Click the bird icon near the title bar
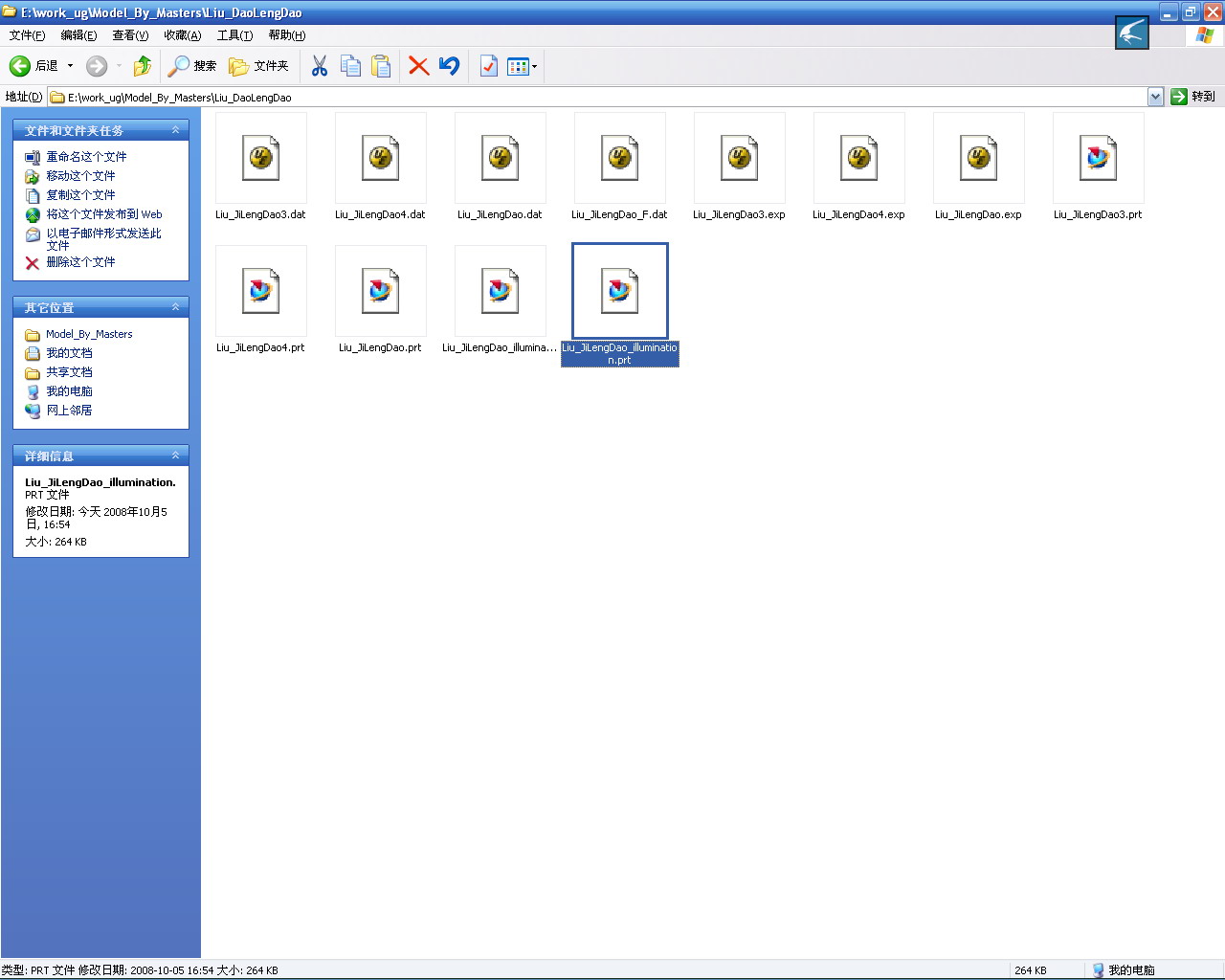Screen dimensions: 1225x980 tap(1132, 33)
